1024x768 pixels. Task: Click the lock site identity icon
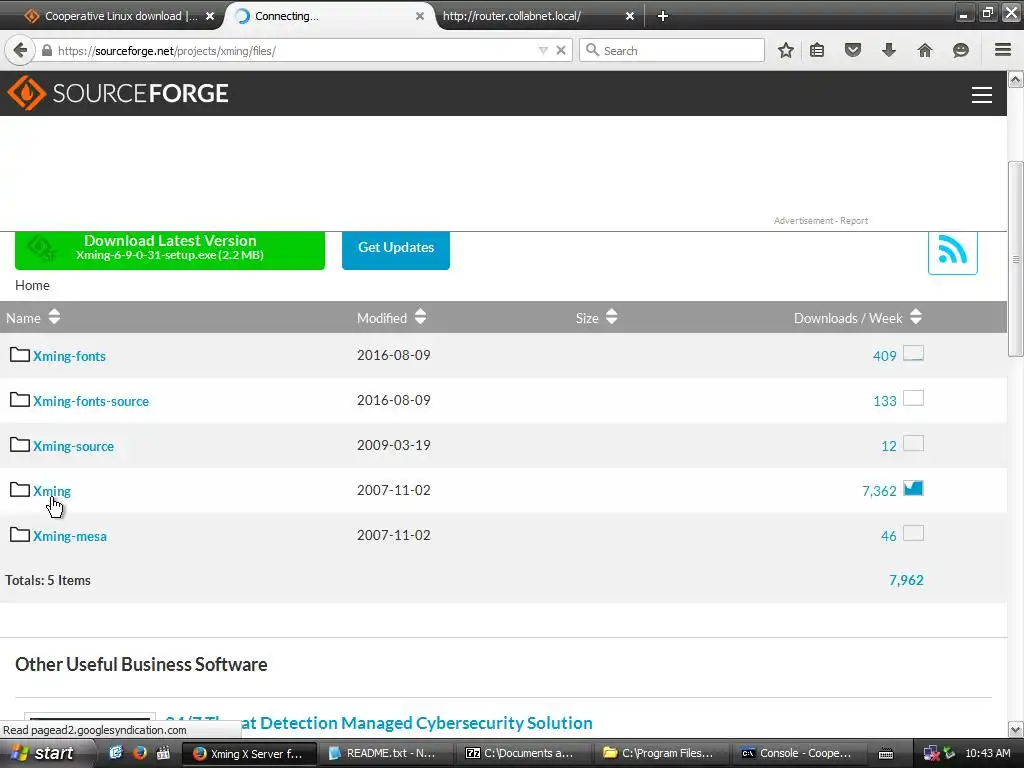coord(47,50)
